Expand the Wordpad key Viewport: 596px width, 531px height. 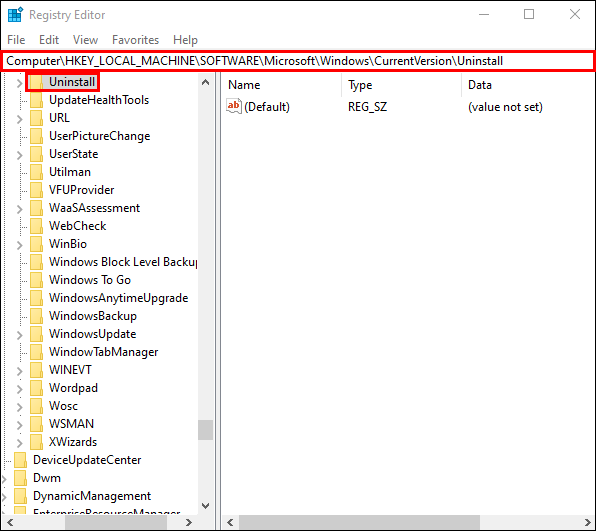coord(19,389)
